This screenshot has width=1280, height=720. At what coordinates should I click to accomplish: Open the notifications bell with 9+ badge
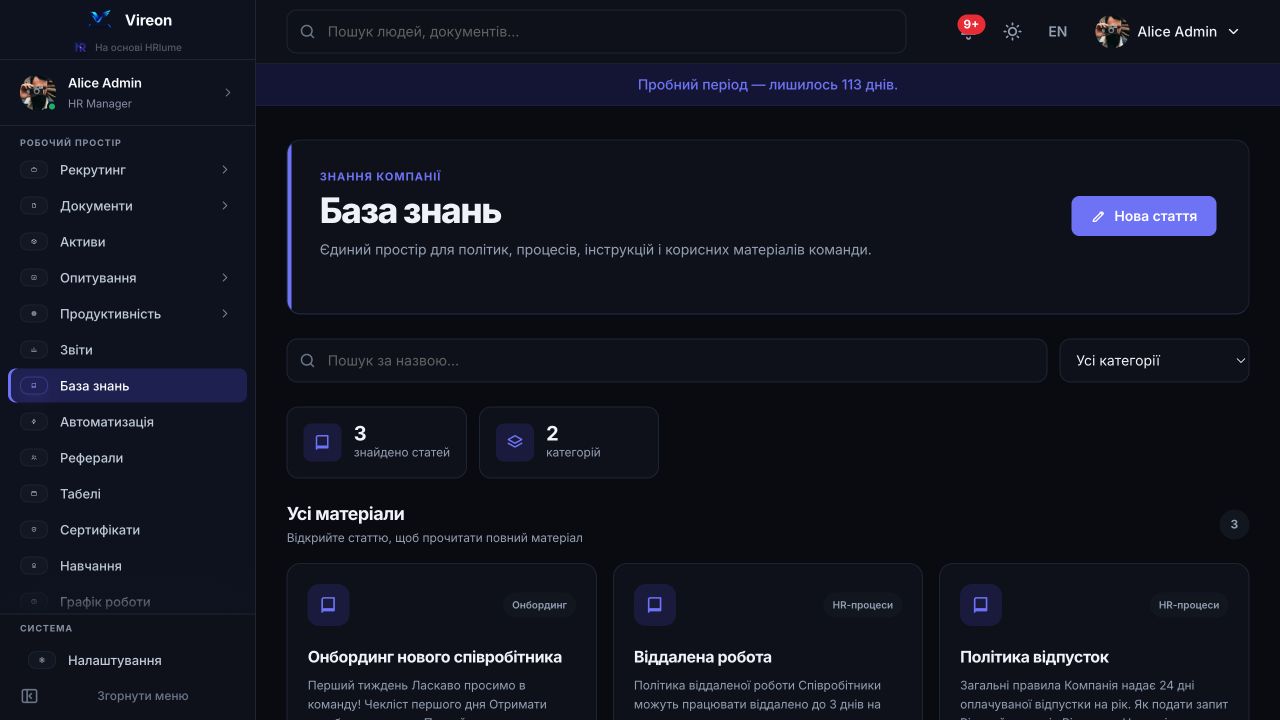tap(969, 31)
